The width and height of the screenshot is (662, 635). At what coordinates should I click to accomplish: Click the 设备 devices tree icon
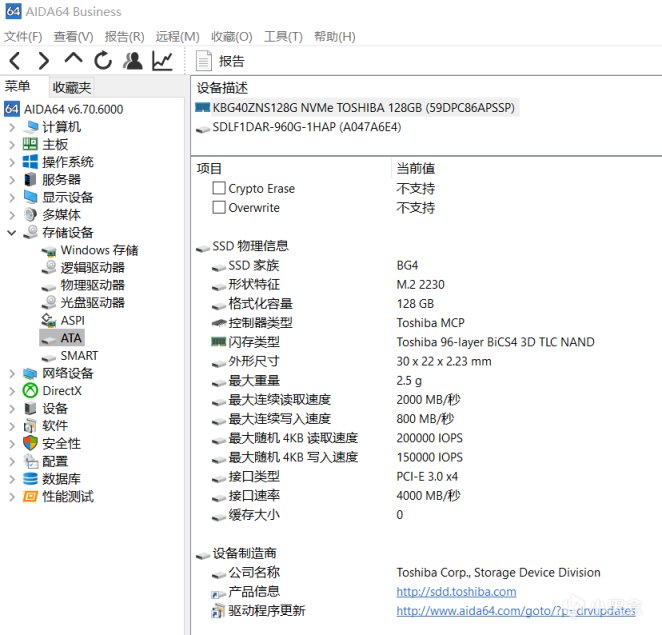coord(30,408)
